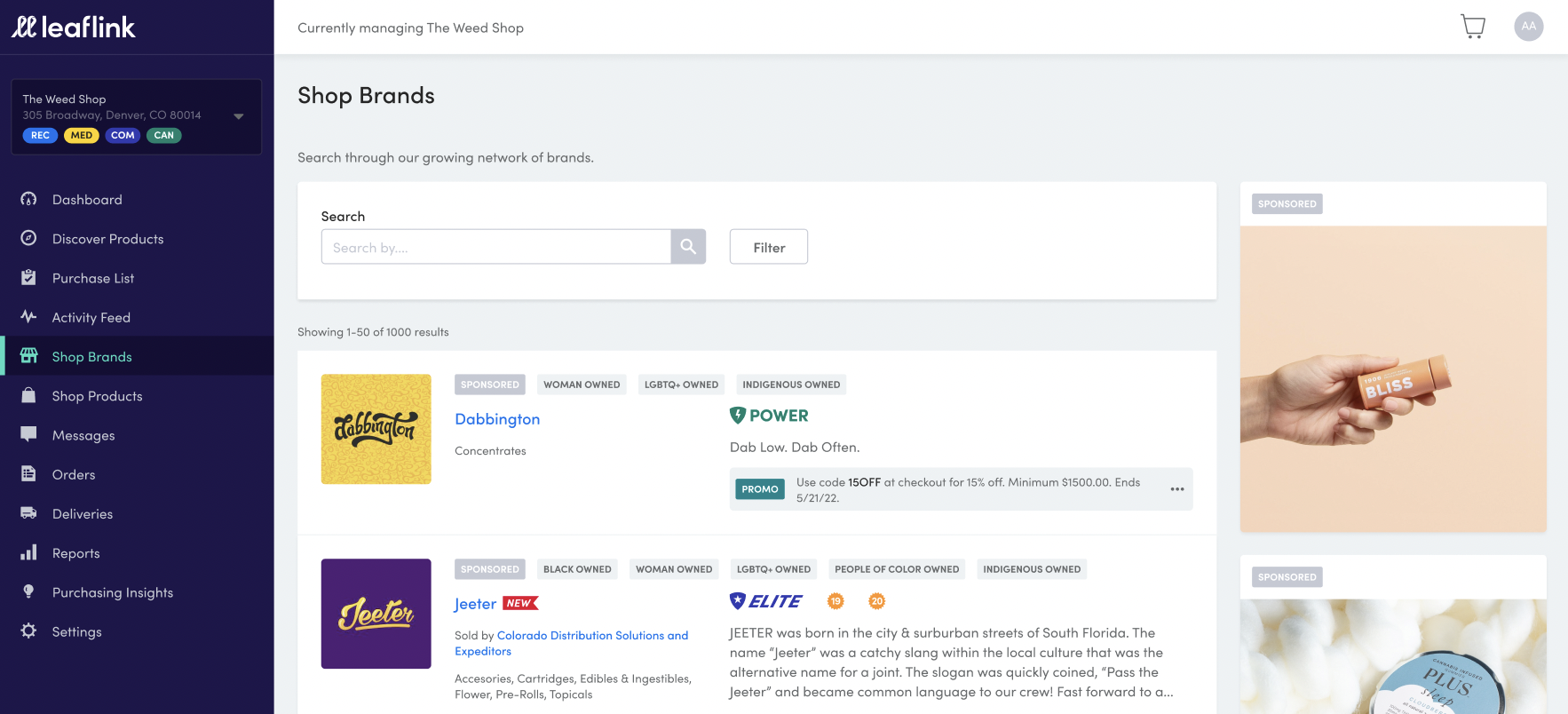Click the magnifying glass search button

point(688,247)
